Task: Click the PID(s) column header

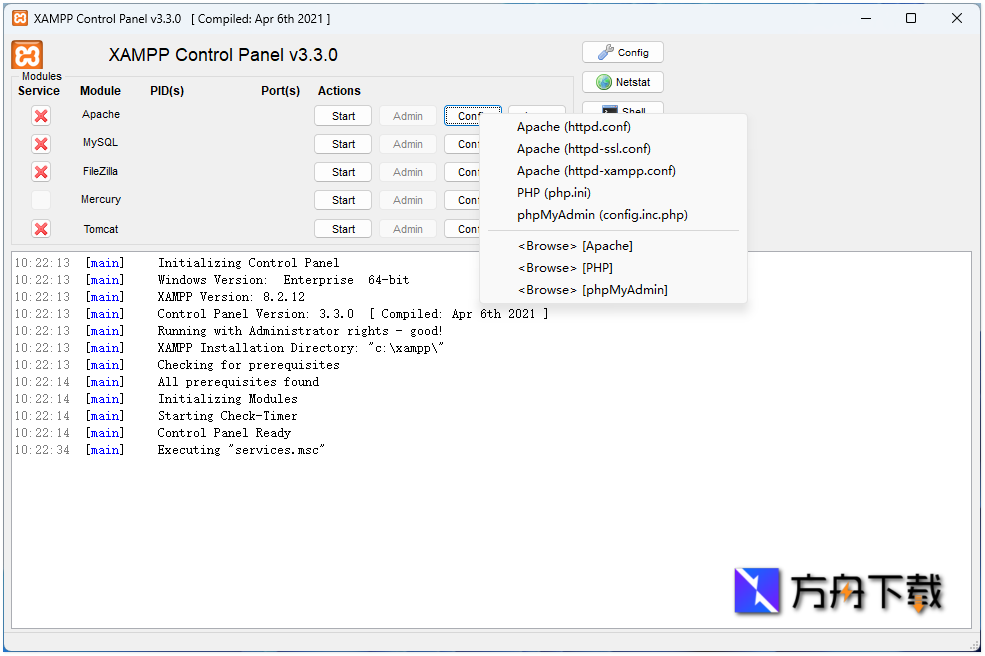Action: (x=167, y=91)
